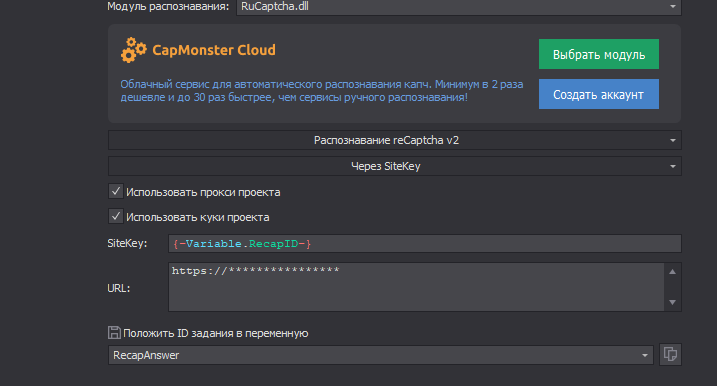
Task: Click URL field scroll up arrow
Action: tap(672, 272)
